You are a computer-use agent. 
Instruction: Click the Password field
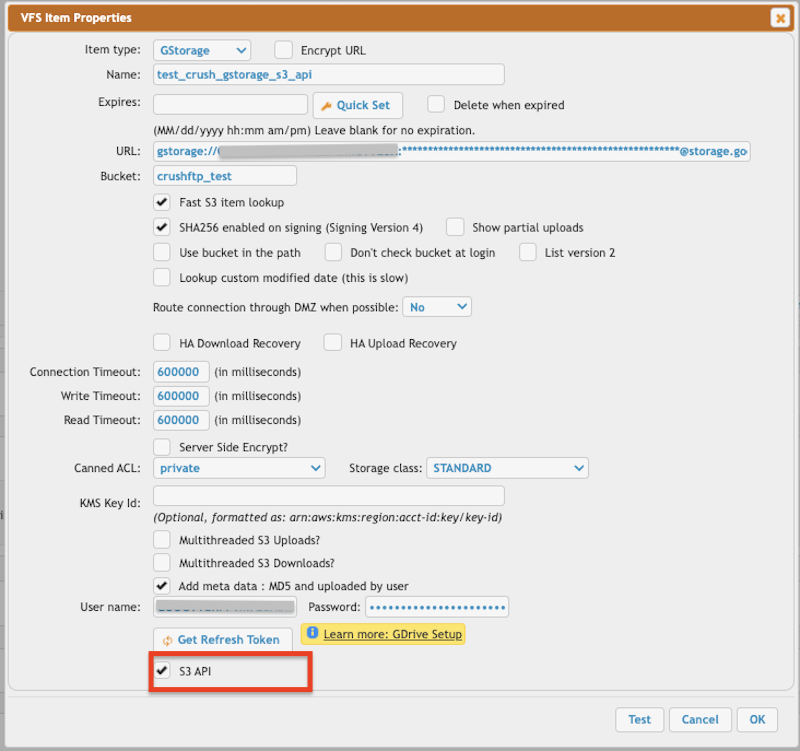tap(437, 607)
